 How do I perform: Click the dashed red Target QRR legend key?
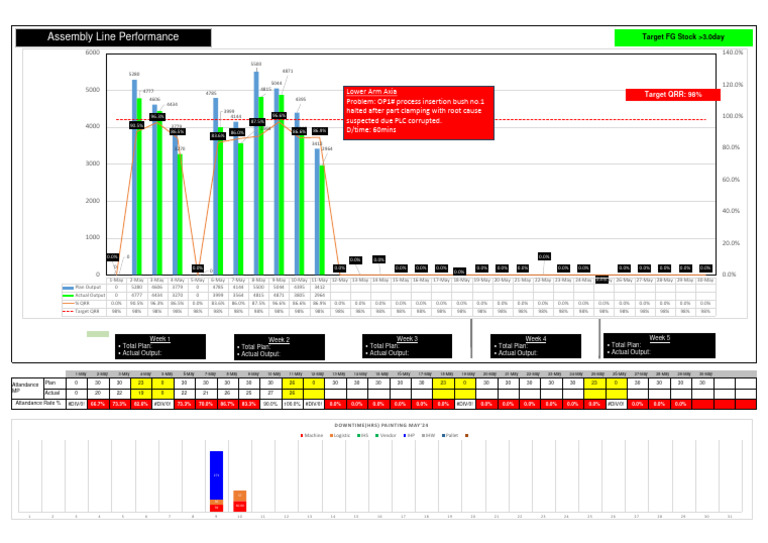coord(68,311)
